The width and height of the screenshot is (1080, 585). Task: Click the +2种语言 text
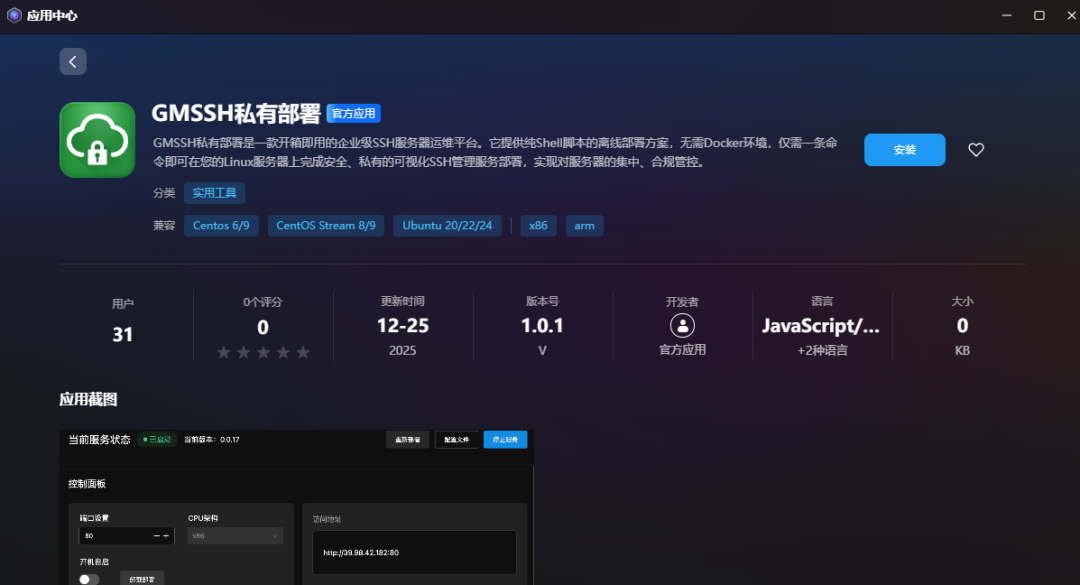(x=822, y=350)
